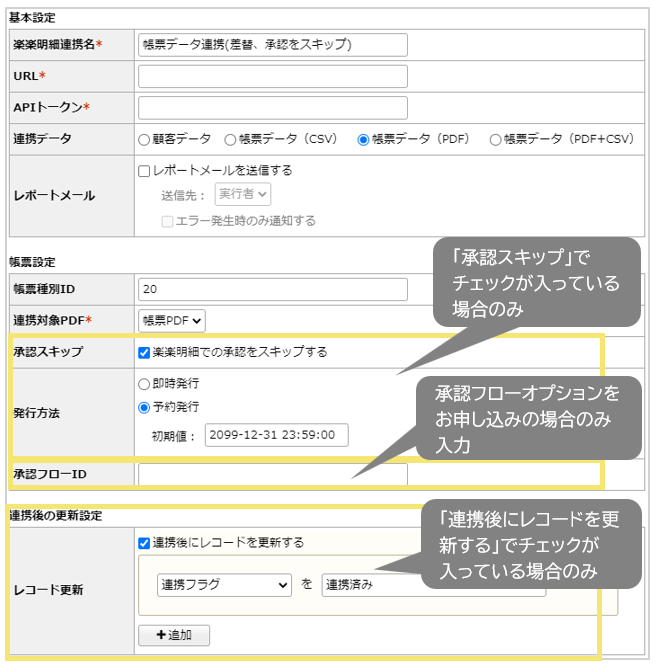The height and width of the screenshot is (664, 657).
Task: Click the 楽楽明細連携名 text field
Action: 272,45
